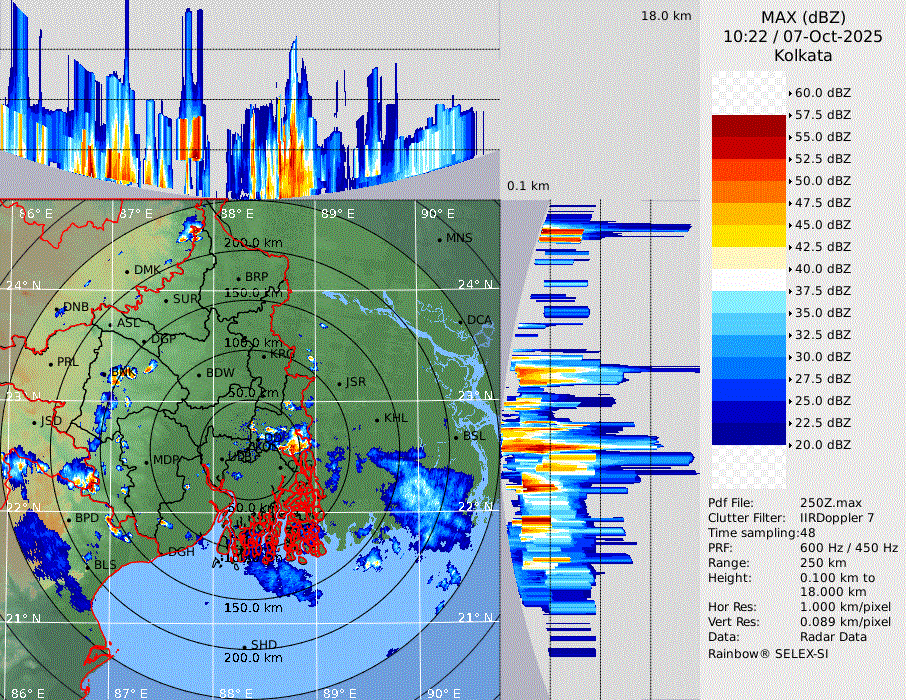
Task: Click the Rainbow SELEX-SI text
Action: [x=768, y=653]
